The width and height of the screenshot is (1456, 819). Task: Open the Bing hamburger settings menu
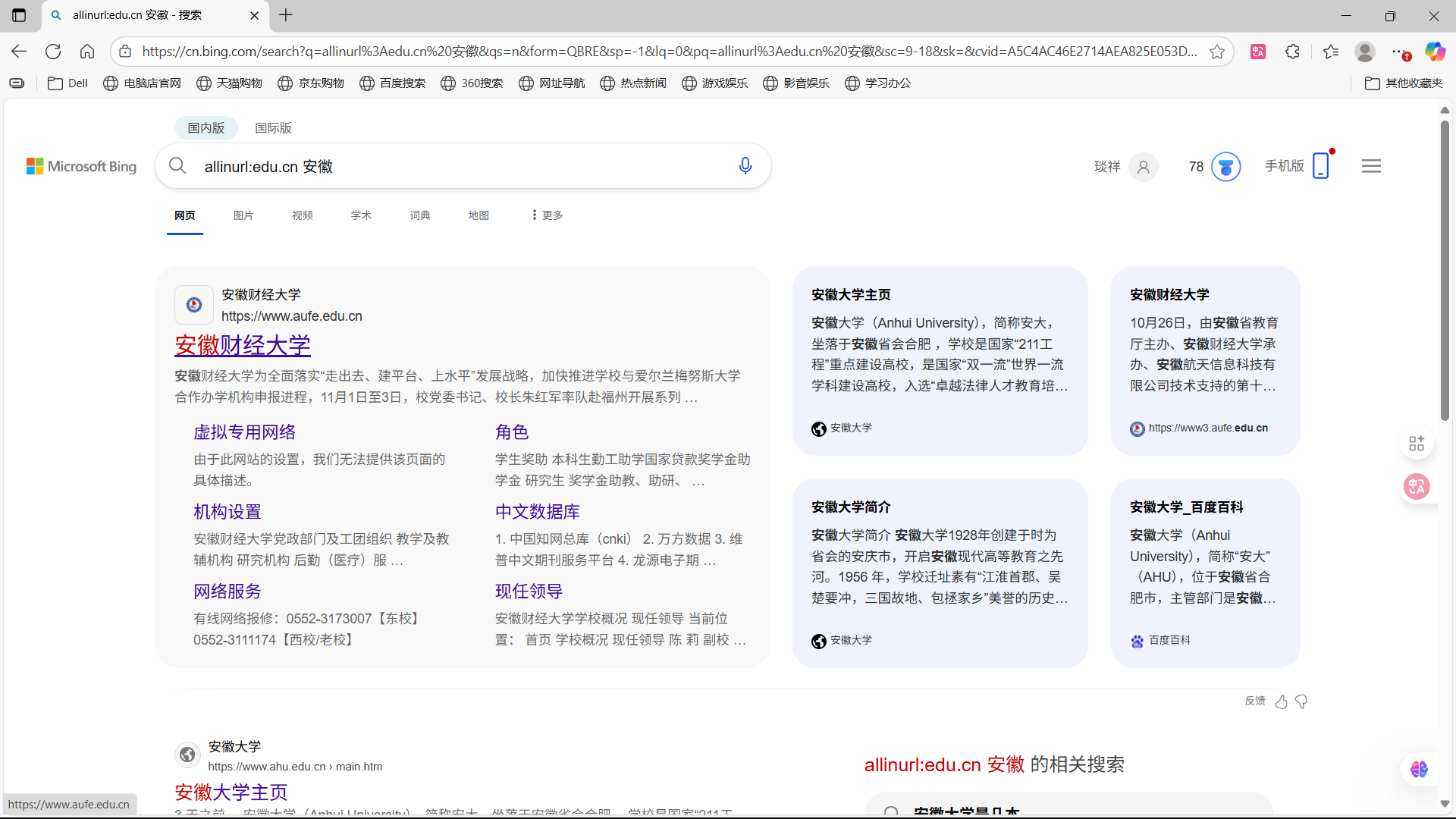(x=1371, y=166)
